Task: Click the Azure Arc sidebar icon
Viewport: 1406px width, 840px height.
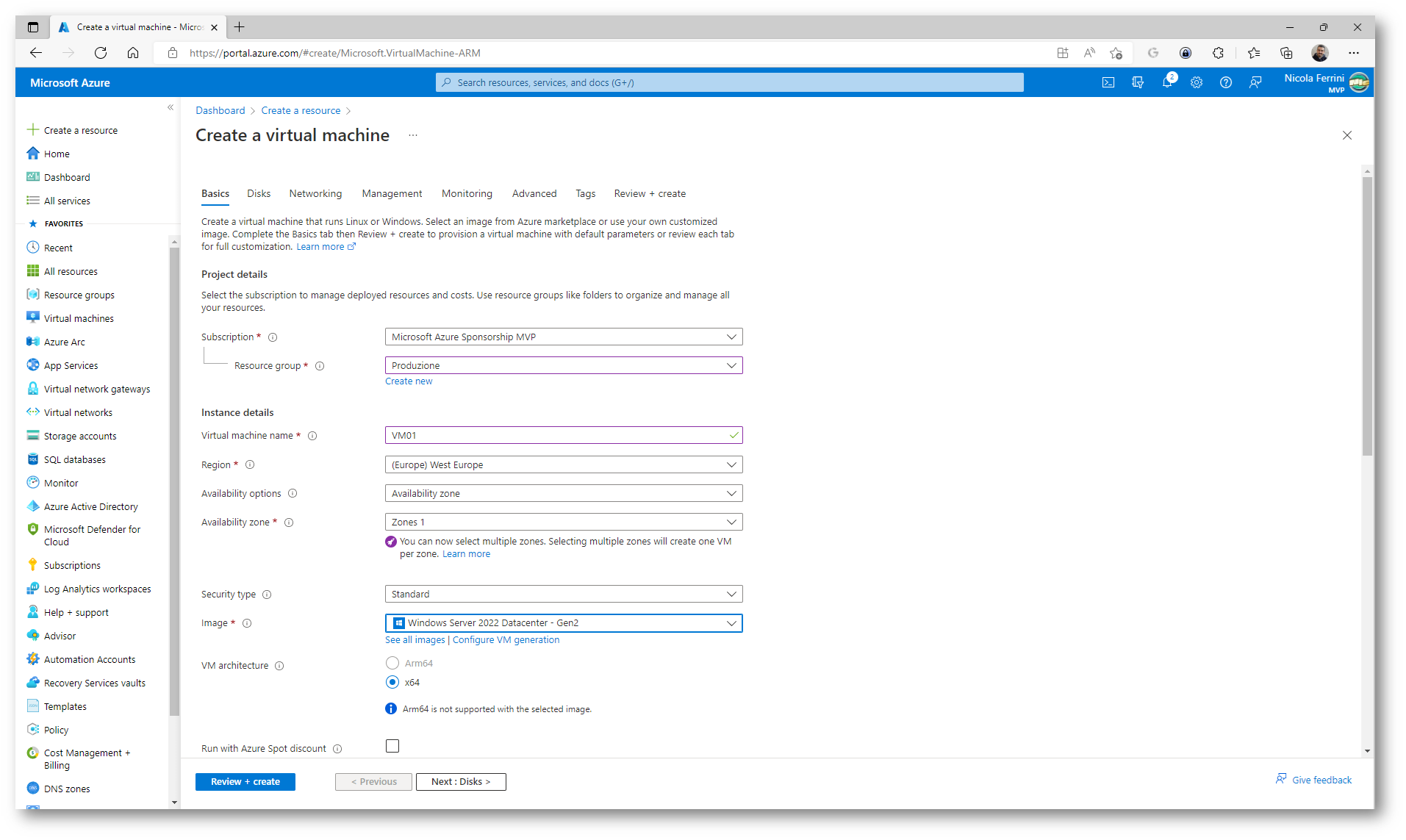Action: [x=33, y=341]
